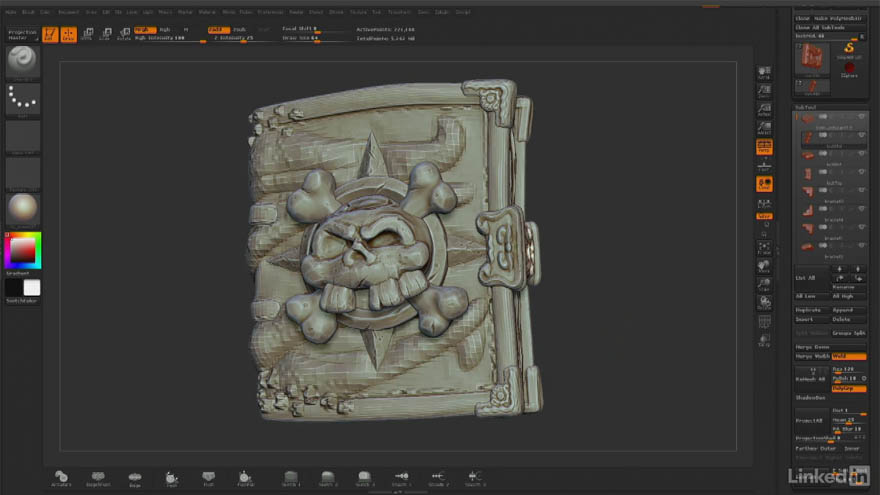The image size is (880, 495).
Task: Click the AAHalf icon in right shelf
Action: [764, 128]
